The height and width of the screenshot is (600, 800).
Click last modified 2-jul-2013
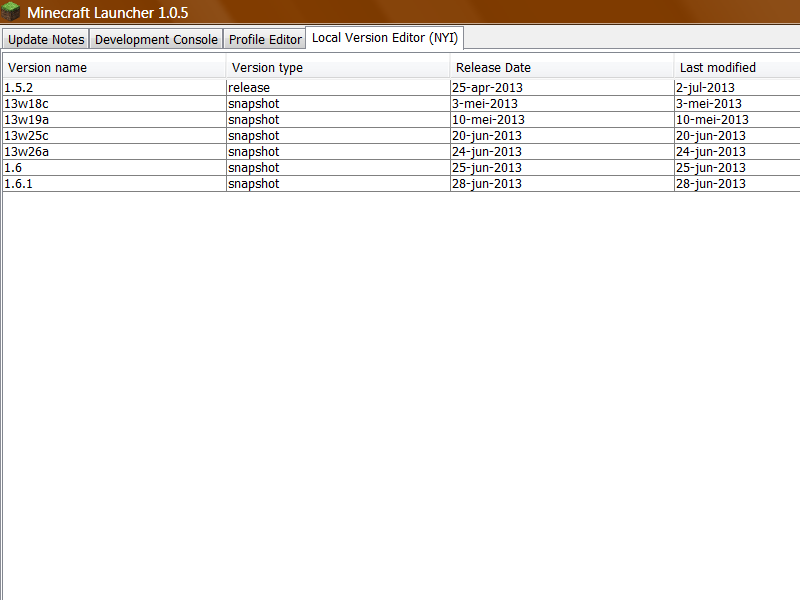click(x=737, y=88)
